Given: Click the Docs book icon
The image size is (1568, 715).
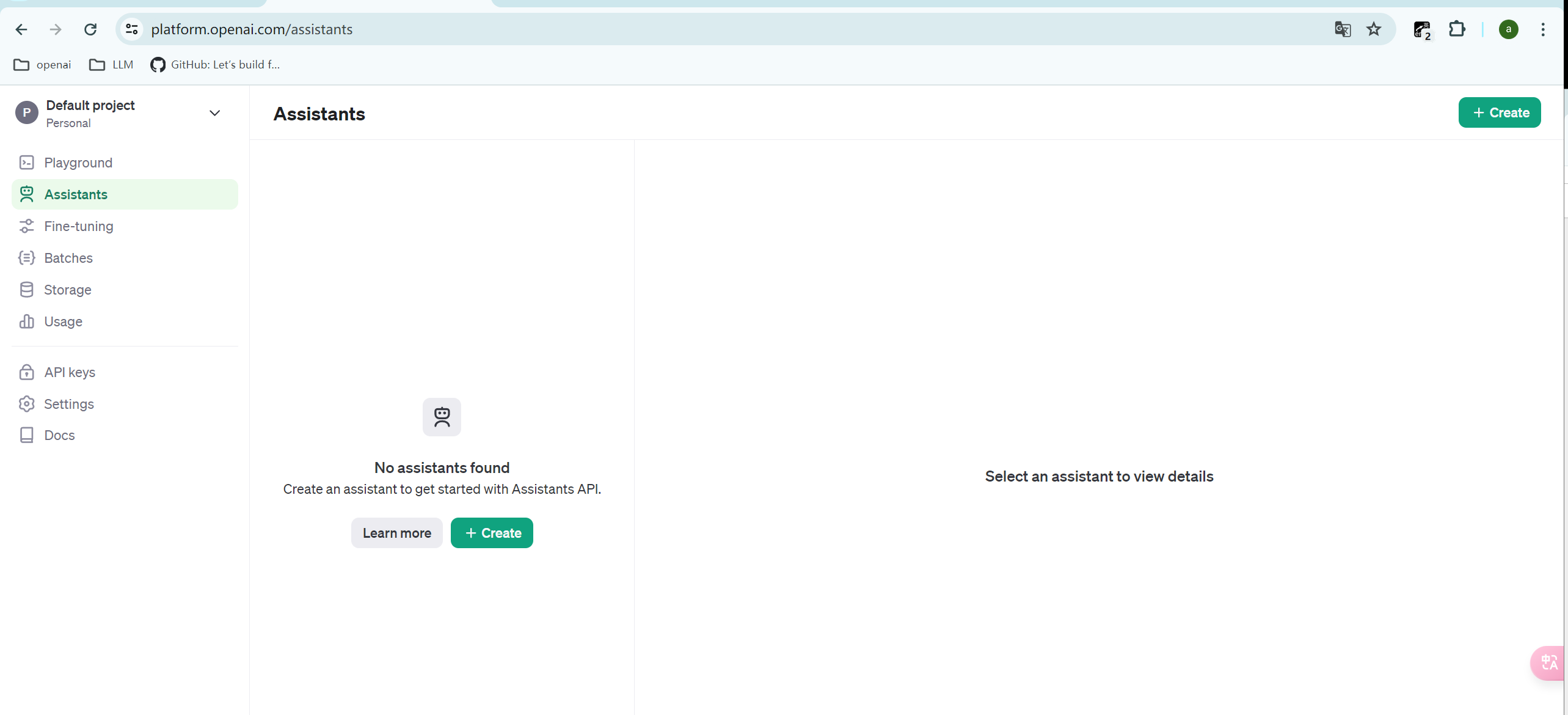Looking at the screenshot, I should click(x=26, y=435).
